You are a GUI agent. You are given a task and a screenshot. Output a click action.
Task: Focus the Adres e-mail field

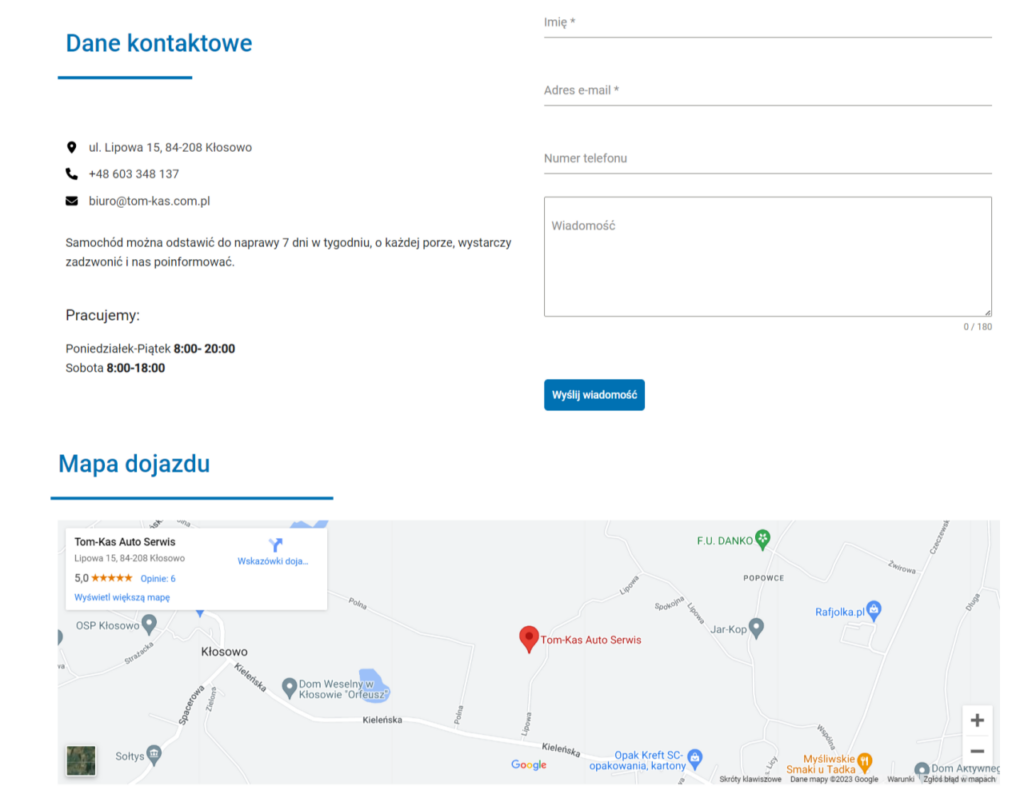pos(767,90)
